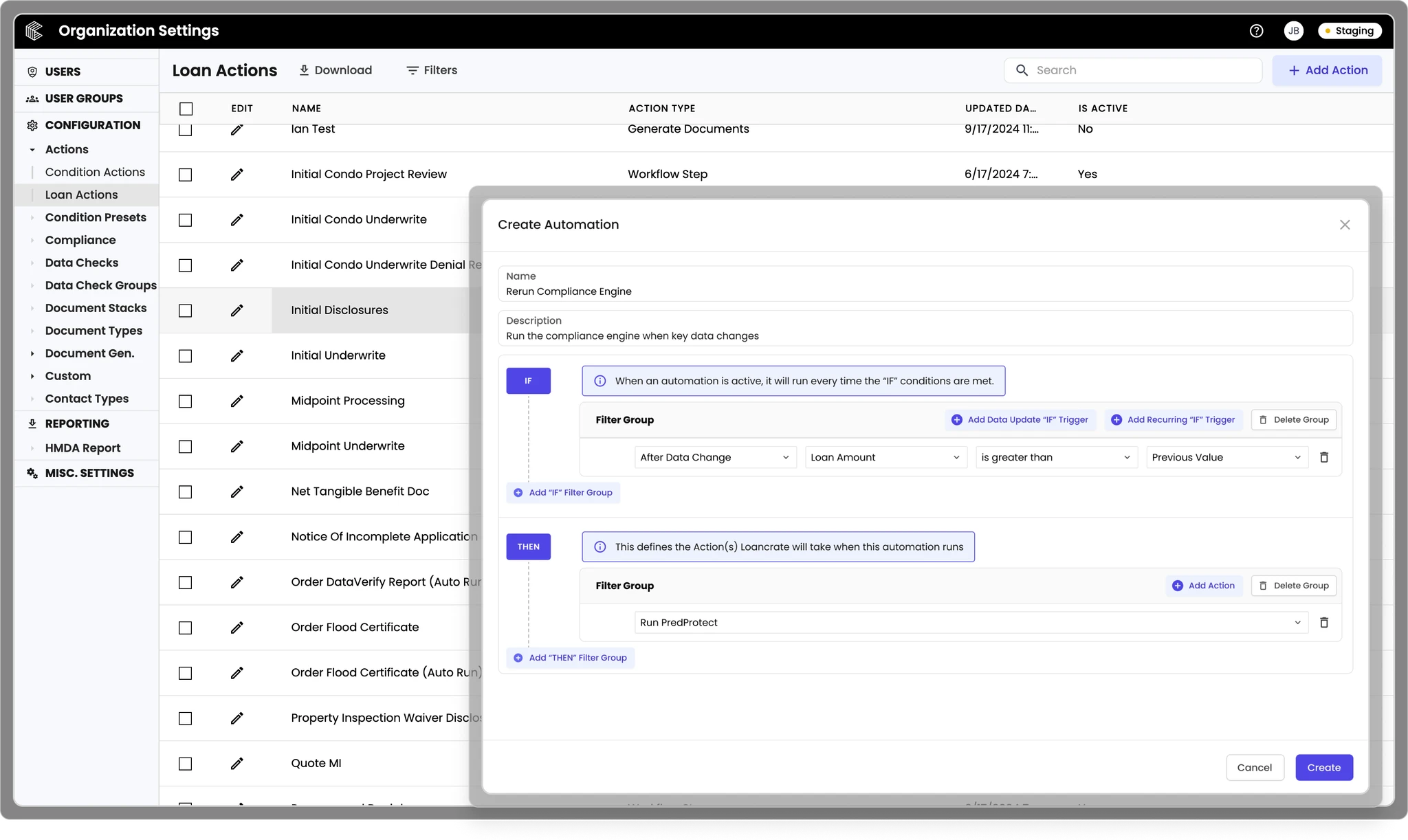Screen dimensions: 1408x840
Task: Check the box beside Order Flood Certificate
Action: coord(186,628)
